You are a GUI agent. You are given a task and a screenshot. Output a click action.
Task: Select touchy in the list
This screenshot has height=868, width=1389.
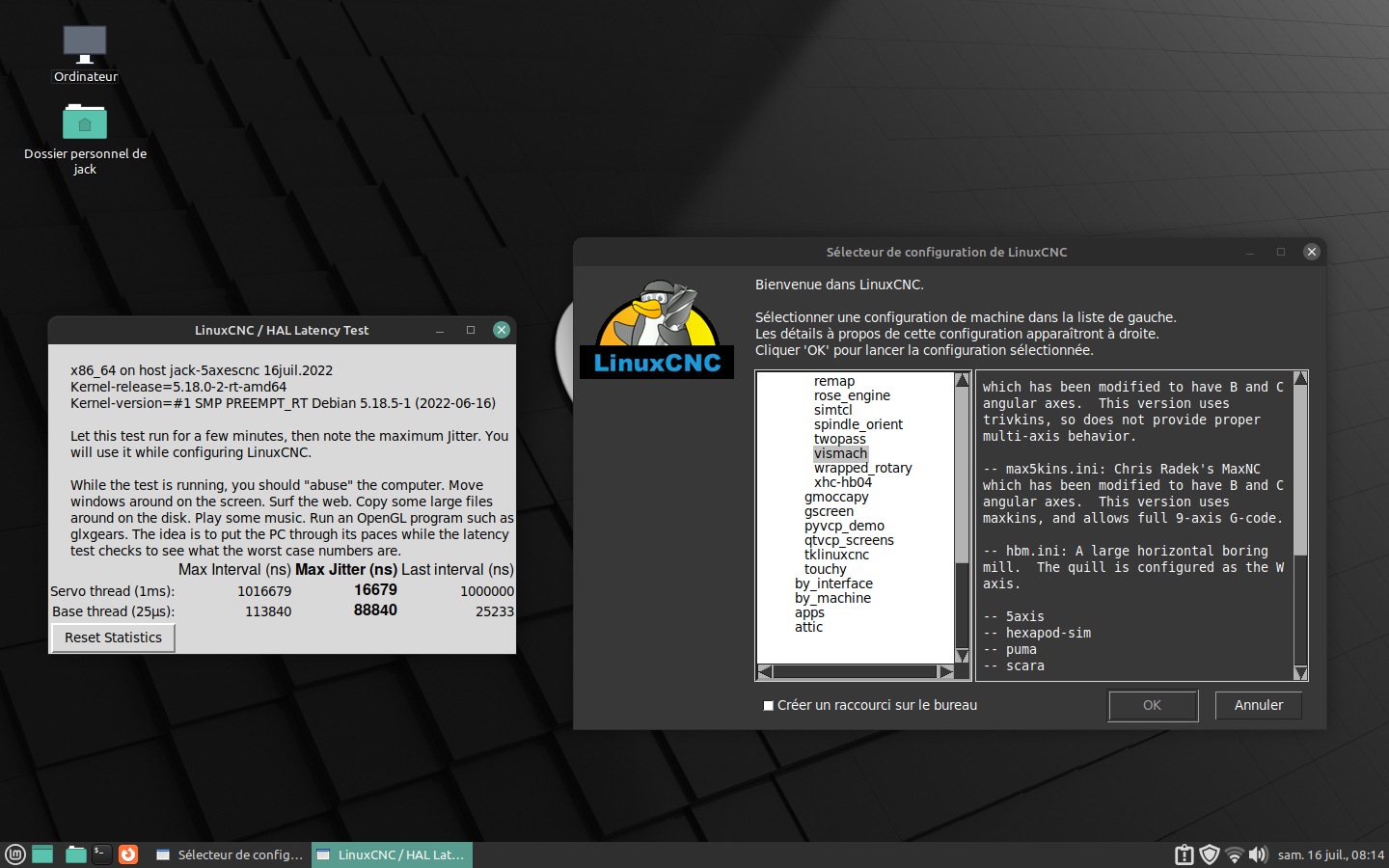click(x=825, y=569)
